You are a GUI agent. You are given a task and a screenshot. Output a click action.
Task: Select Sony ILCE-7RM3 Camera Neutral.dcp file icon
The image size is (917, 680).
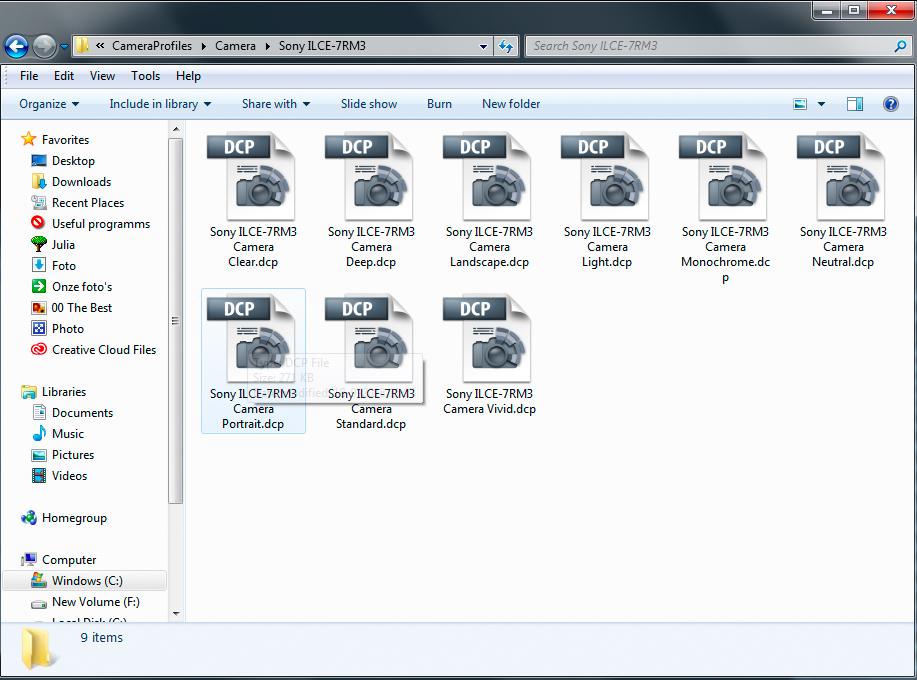(x=843, y=177)
